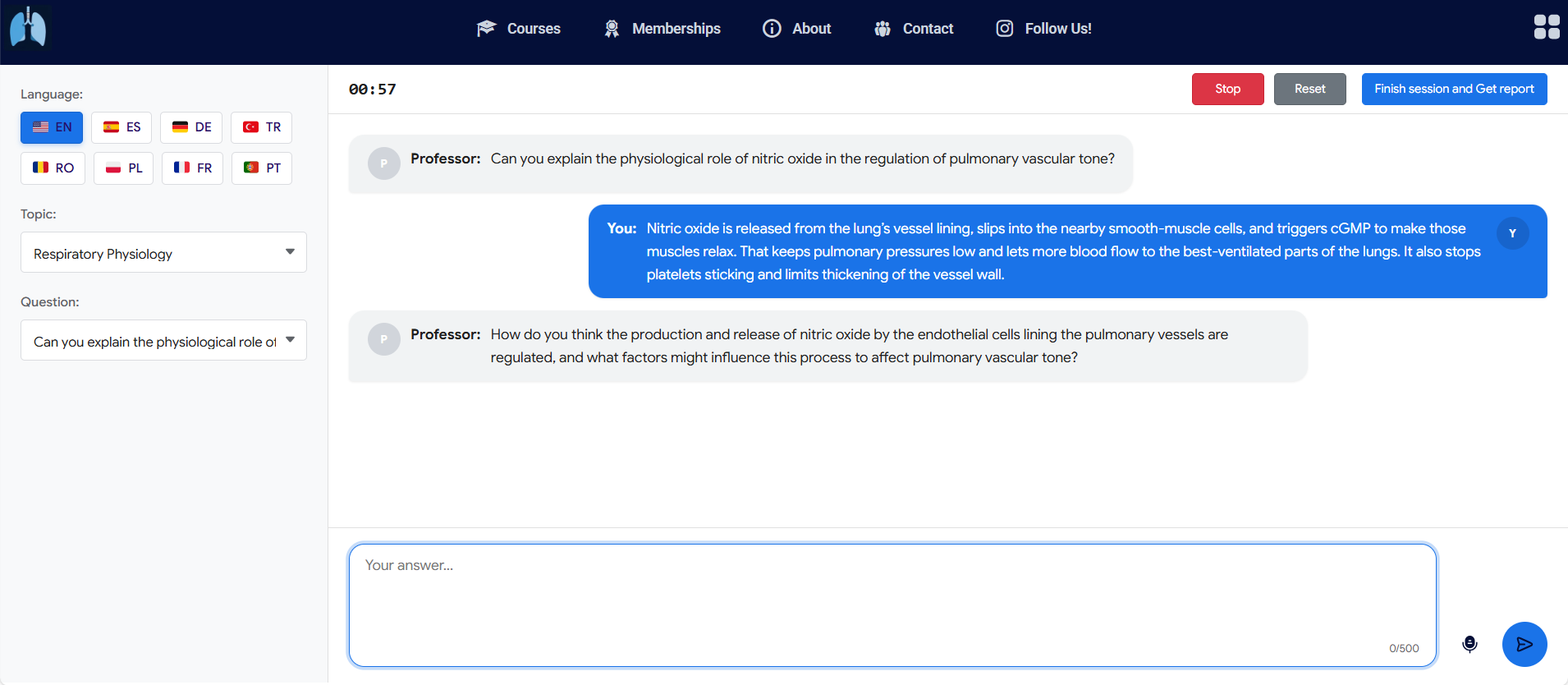Image resolution: width=1568 pixels, height=685 pixels.
Task: Click the Professor's first question message
Action: tap(740, 163)
